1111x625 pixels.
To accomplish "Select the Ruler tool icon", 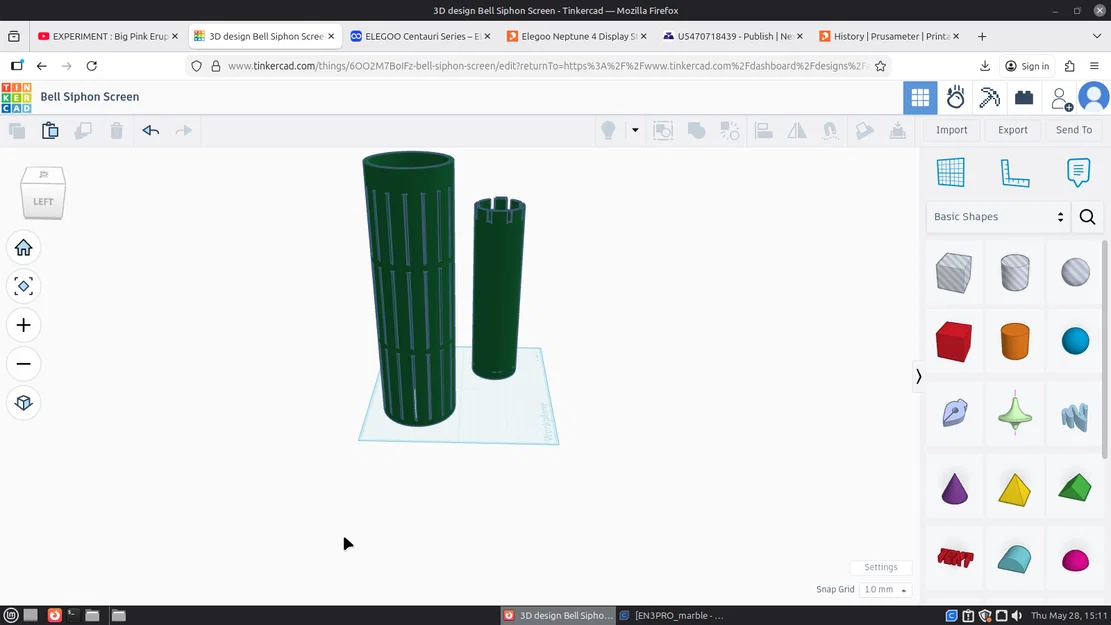I will coord(1015,172).
